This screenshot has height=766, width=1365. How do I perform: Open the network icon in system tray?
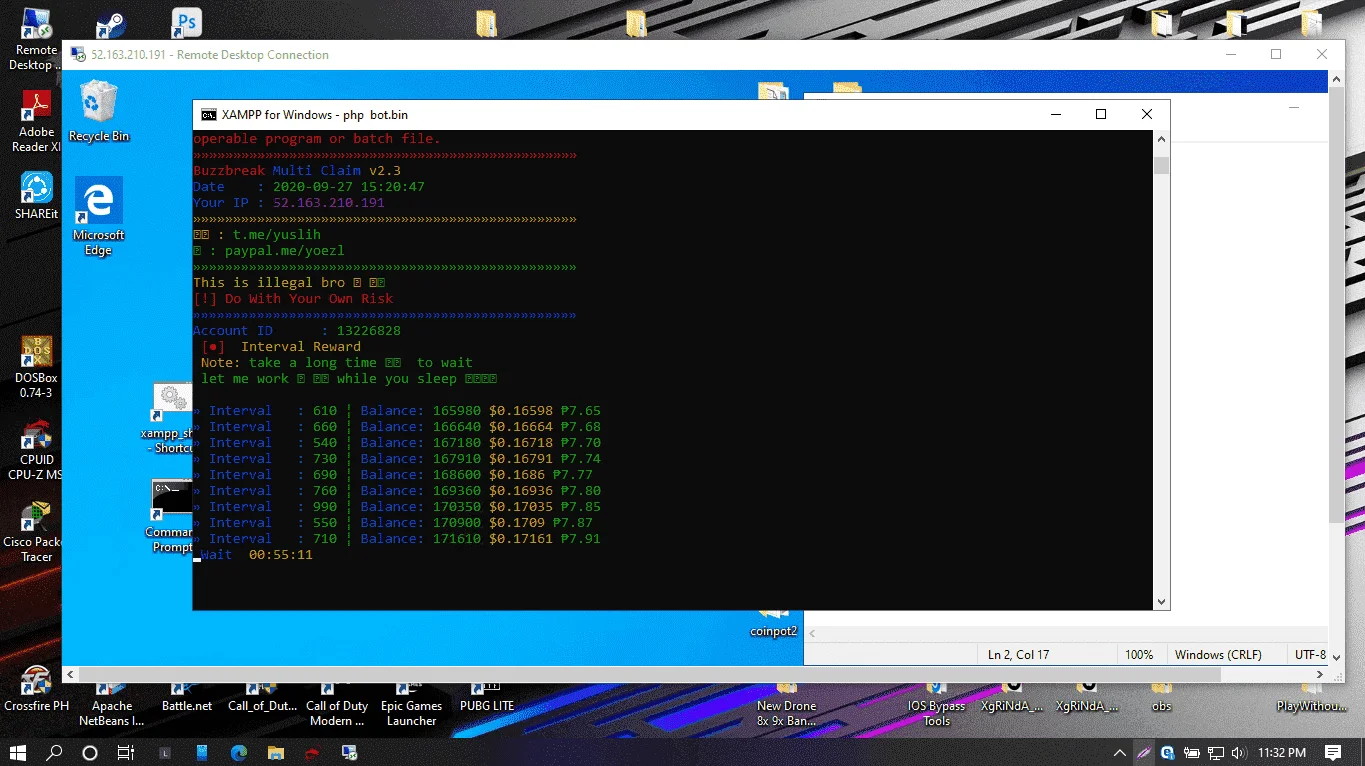tap(1216, 752)
